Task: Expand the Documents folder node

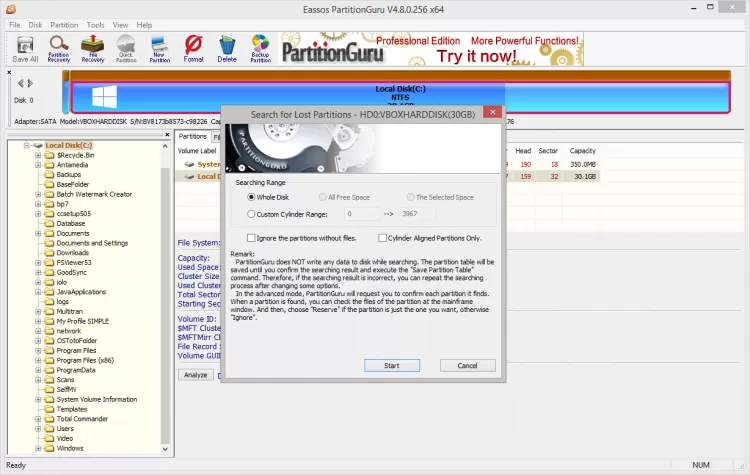Action: point(38,233)
